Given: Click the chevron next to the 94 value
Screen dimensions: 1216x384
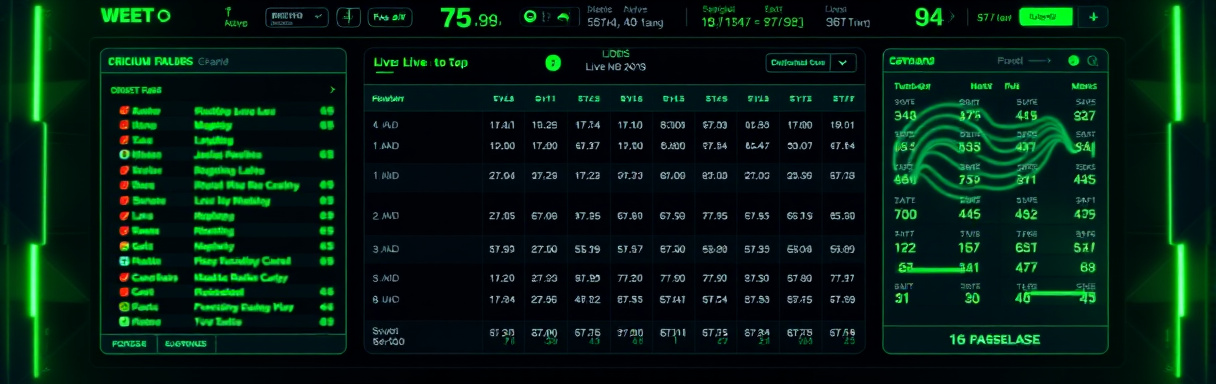Looking at the screenshot, I should click(x=953, y=17).
